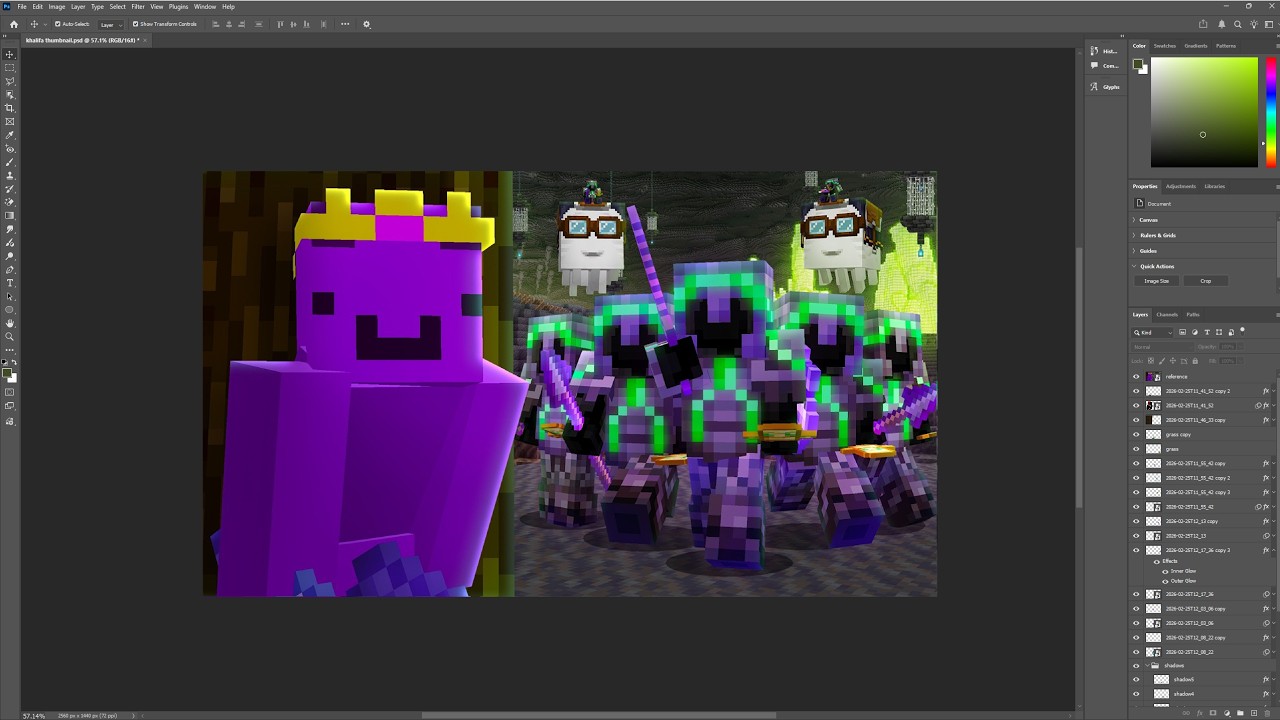This screenshot has height=720, width=1280.
Task: Open the Plugins menu
Action: tap(178, 7)
